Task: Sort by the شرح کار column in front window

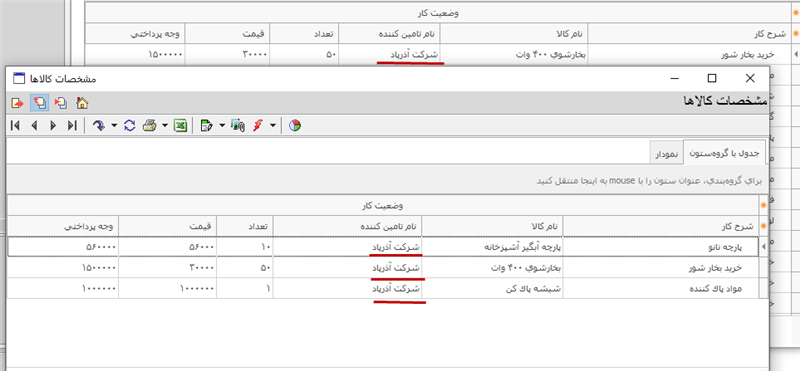Action: click(x=660, y=226)
